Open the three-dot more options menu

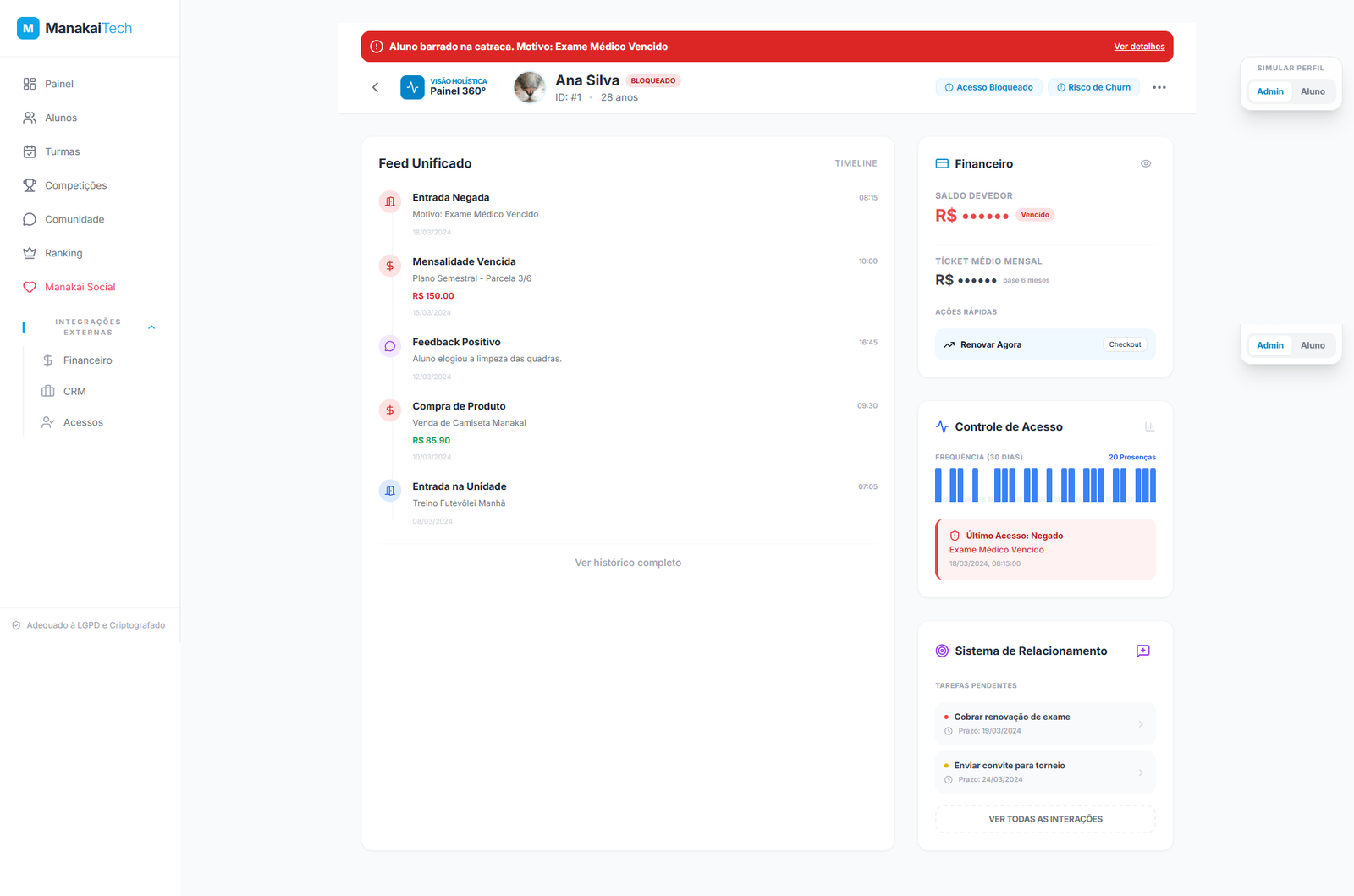[1159, 87]
